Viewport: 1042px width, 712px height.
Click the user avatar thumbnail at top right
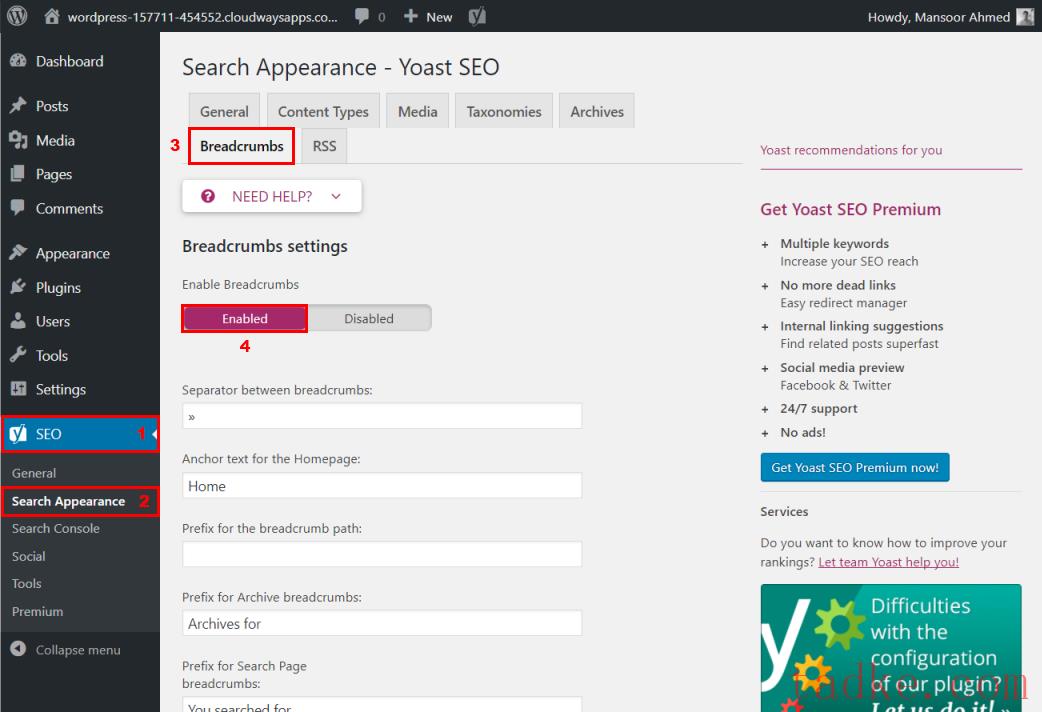click(x=1025, y=17)
